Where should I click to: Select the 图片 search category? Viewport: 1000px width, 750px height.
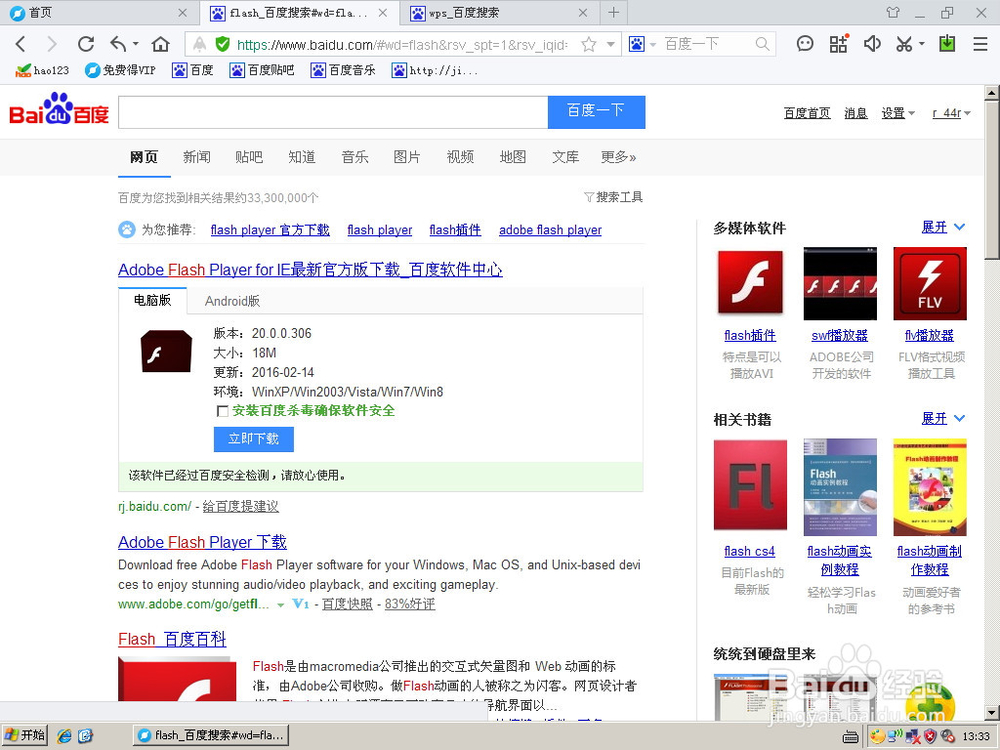click(407, 157)
